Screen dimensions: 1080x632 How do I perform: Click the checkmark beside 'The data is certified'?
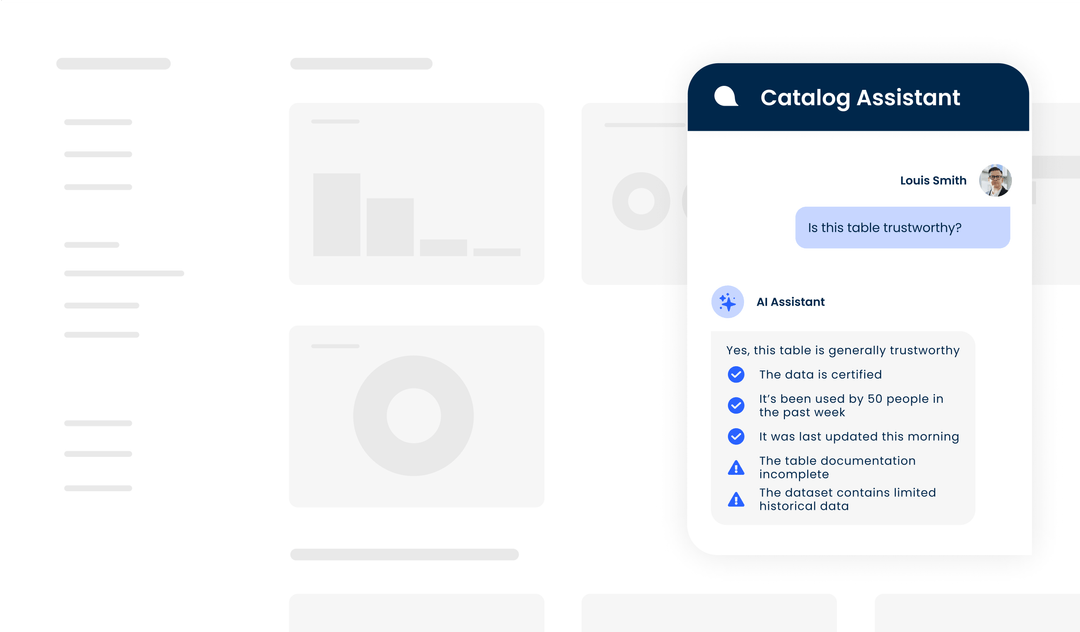click(x=736, y=375)
